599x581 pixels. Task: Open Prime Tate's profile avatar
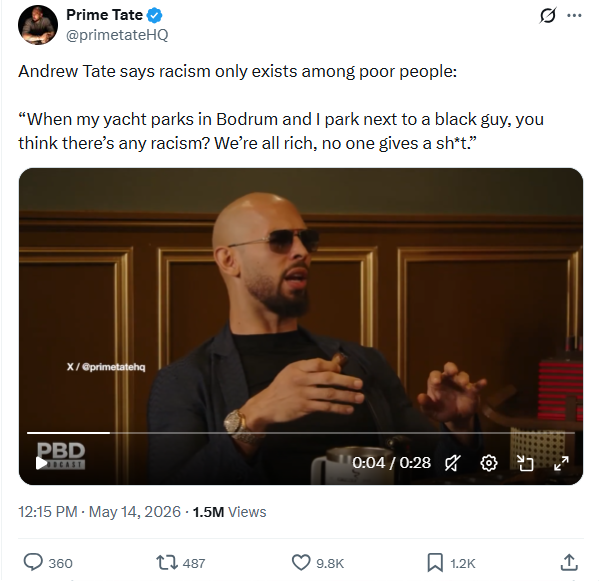click(38, 25)
